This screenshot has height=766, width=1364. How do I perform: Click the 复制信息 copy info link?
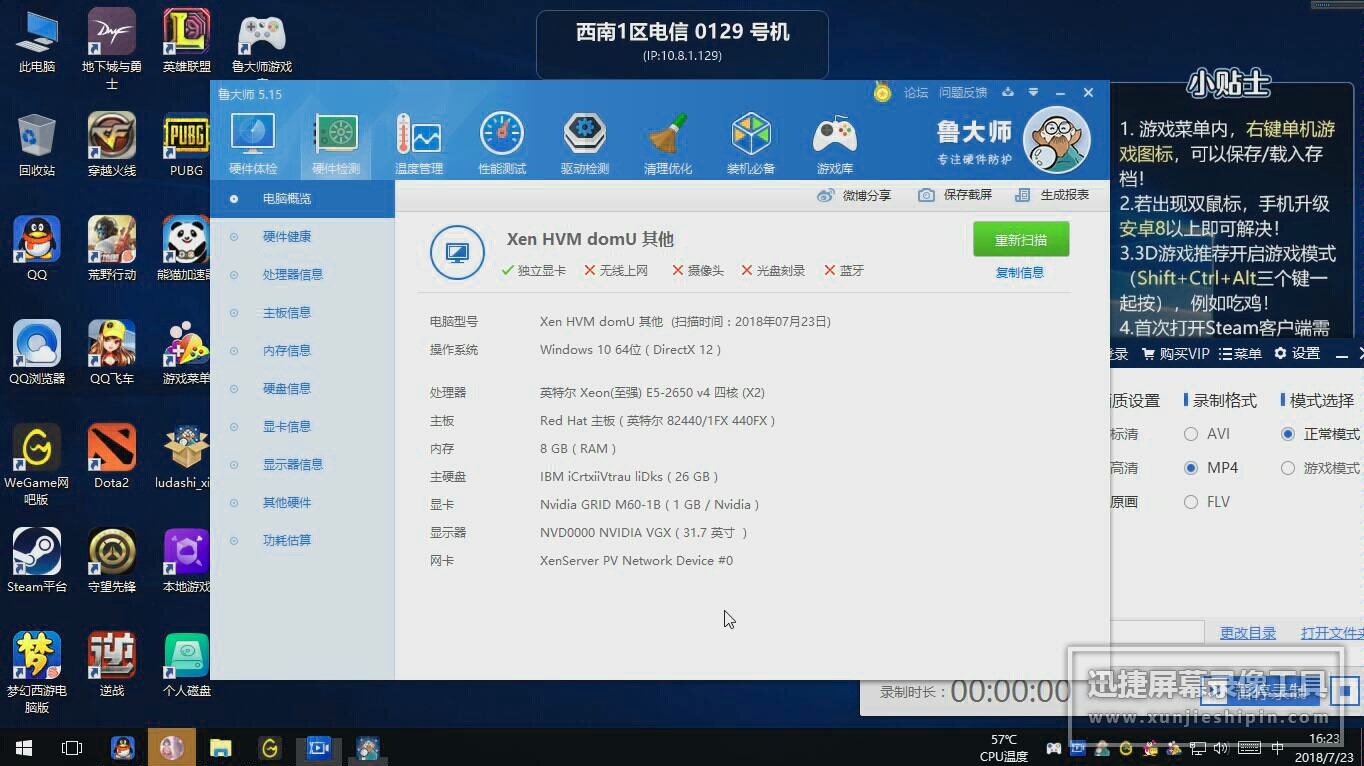tap(1020, 273)
